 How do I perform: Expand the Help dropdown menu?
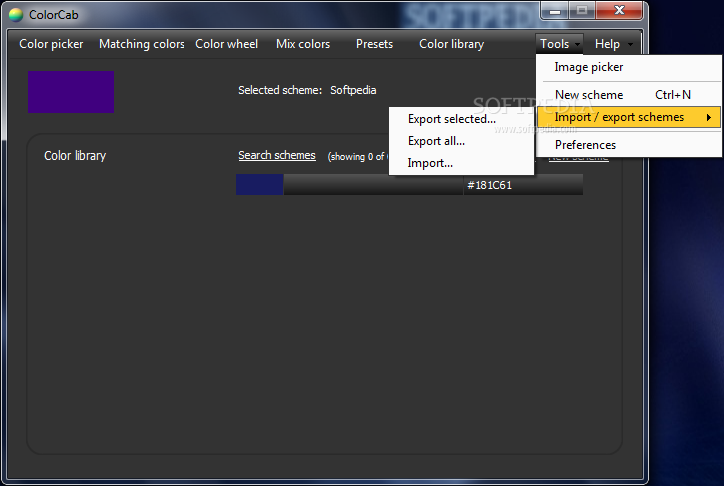point(613,44)
